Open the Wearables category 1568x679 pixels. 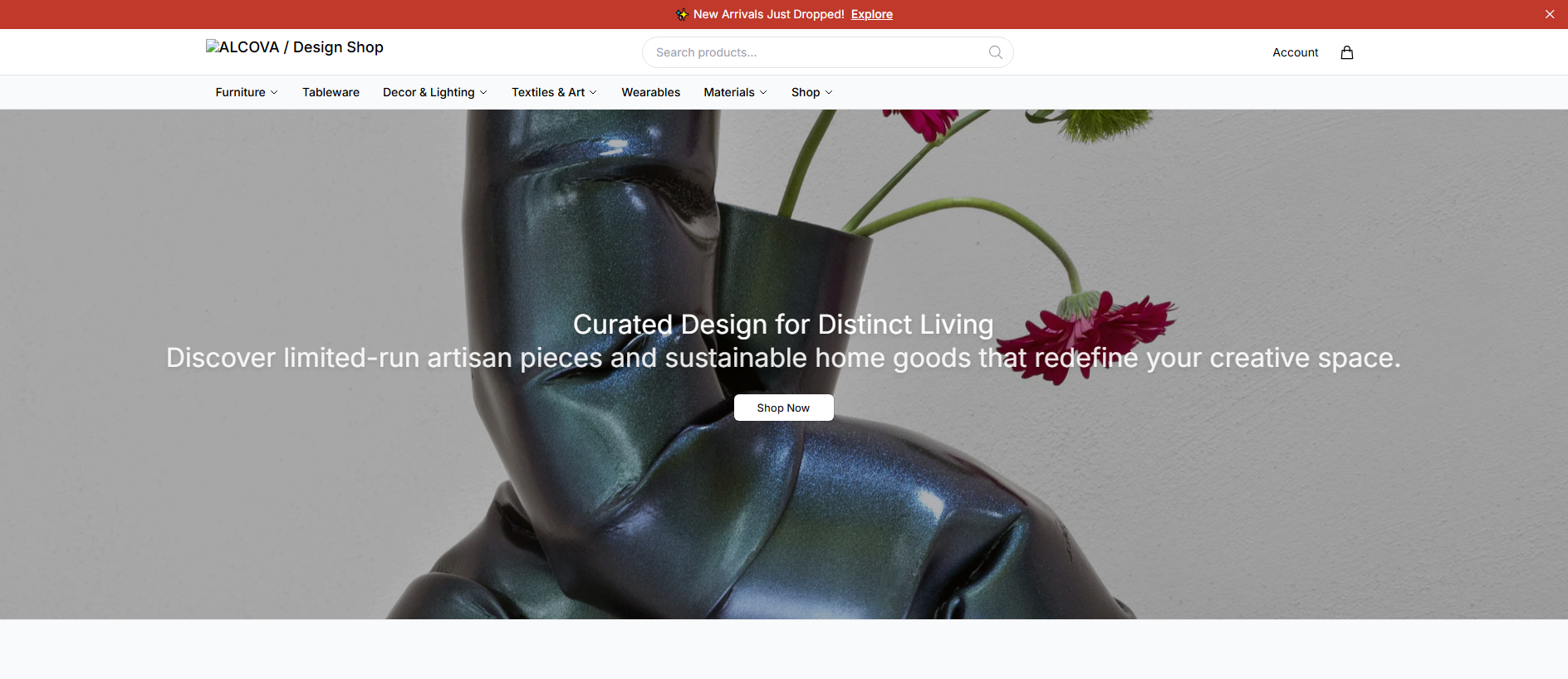651,92
